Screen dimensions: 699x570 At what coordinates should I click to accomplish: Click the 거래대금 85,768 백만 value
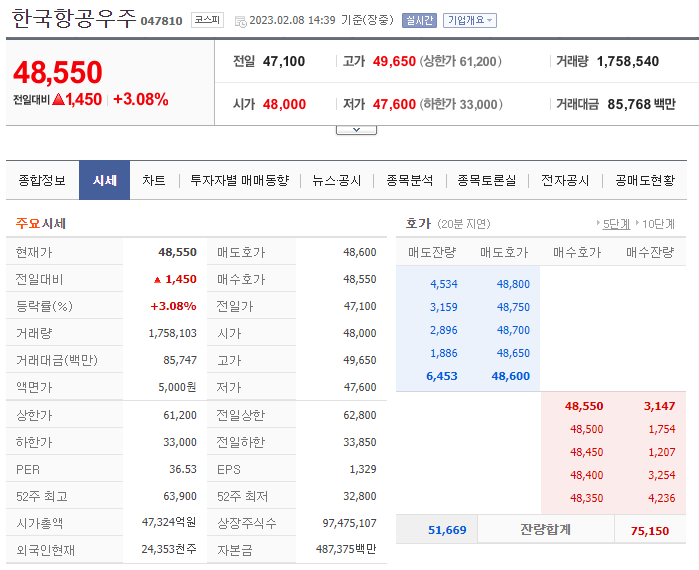pyautogui.click(x=641, y=104)
